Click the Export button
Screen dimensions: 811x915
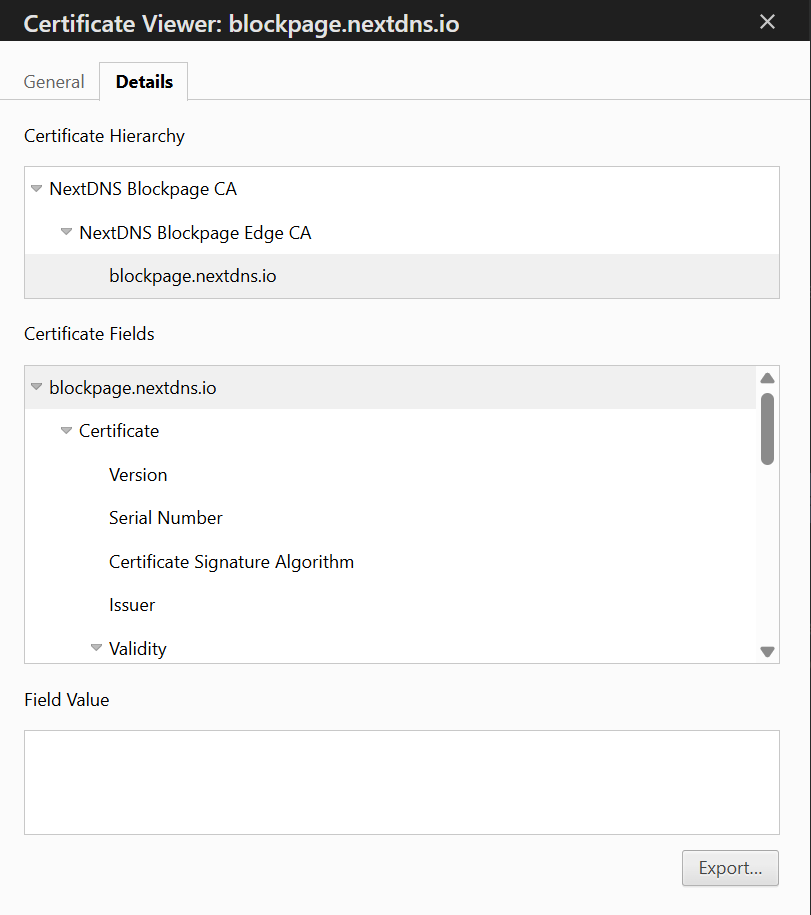(730, 868)
